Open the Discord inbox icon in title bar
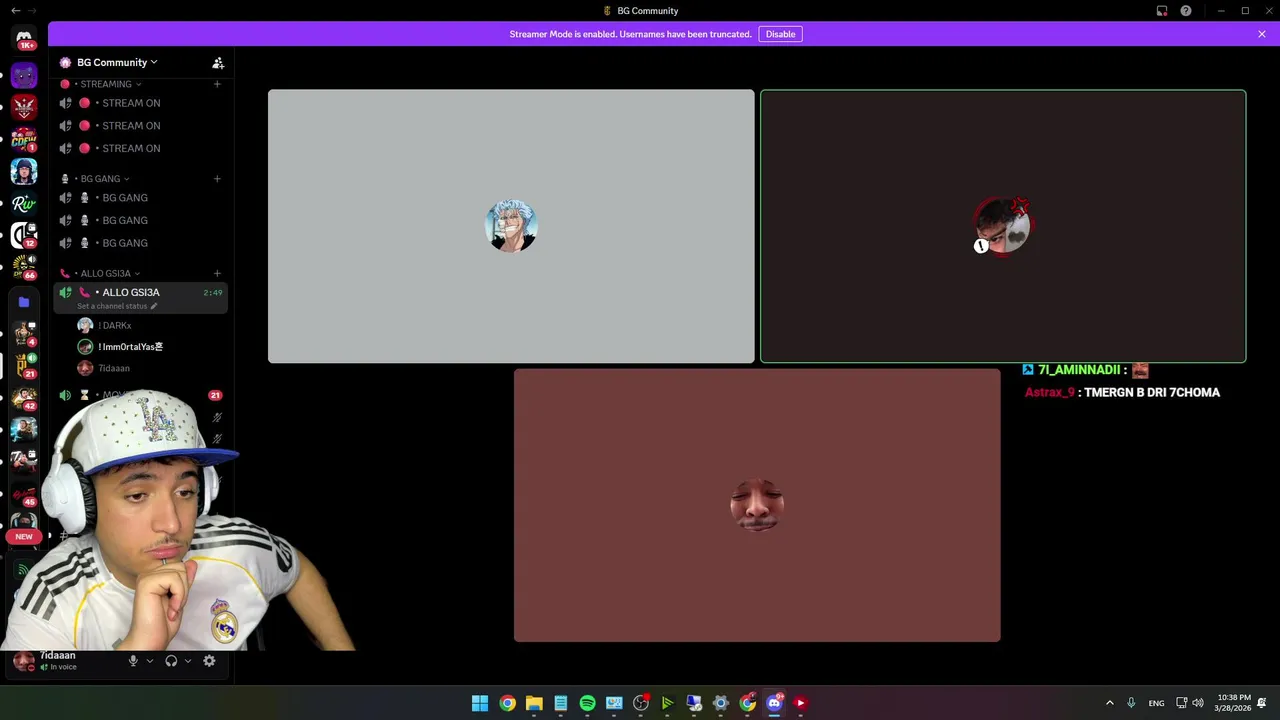Screen dimensions: 1280x720 coord(1162,11)
